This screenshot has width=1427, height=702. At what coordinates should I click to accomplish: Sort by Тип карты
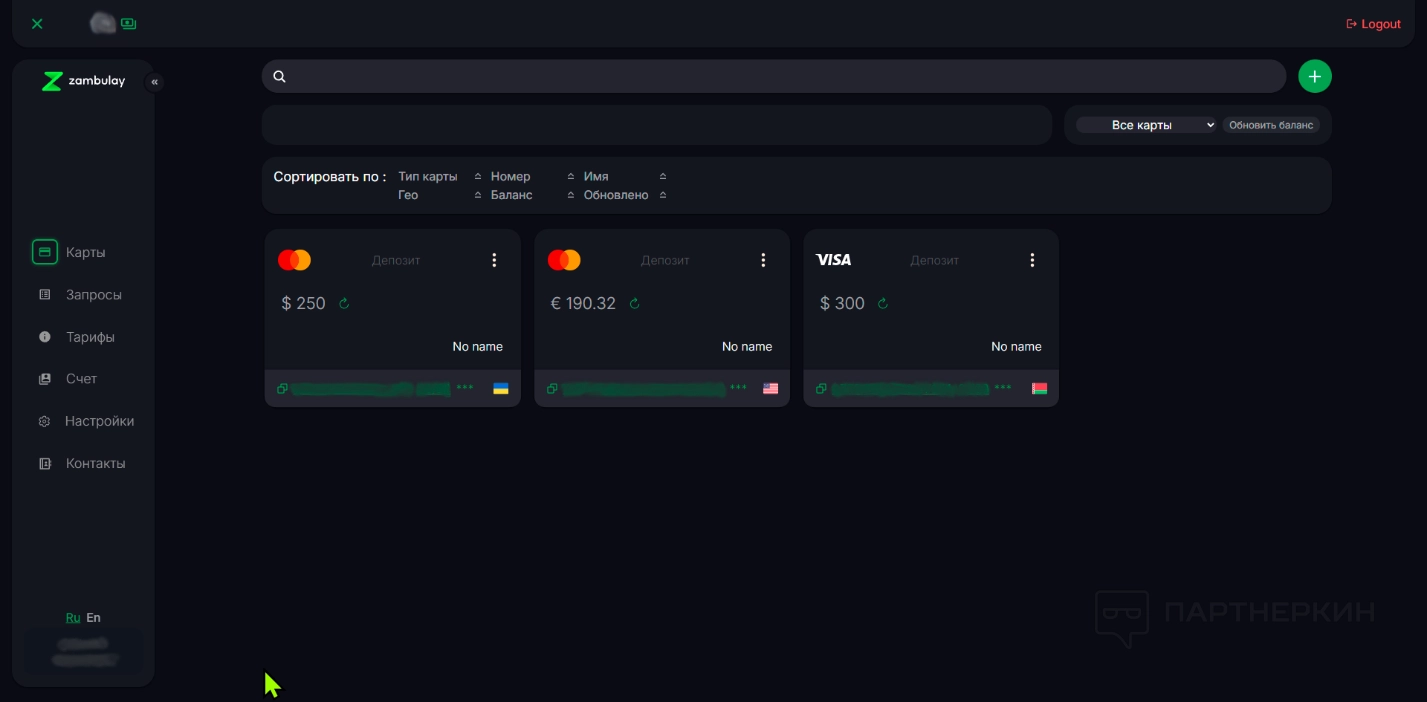[427, 176]
